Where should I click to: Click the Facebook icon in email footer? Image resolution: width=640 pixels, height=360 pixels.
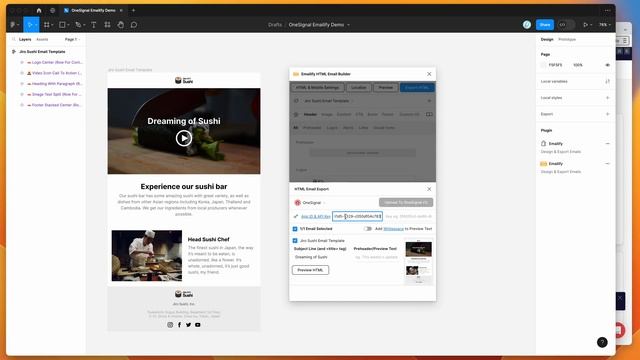[179, 325]
